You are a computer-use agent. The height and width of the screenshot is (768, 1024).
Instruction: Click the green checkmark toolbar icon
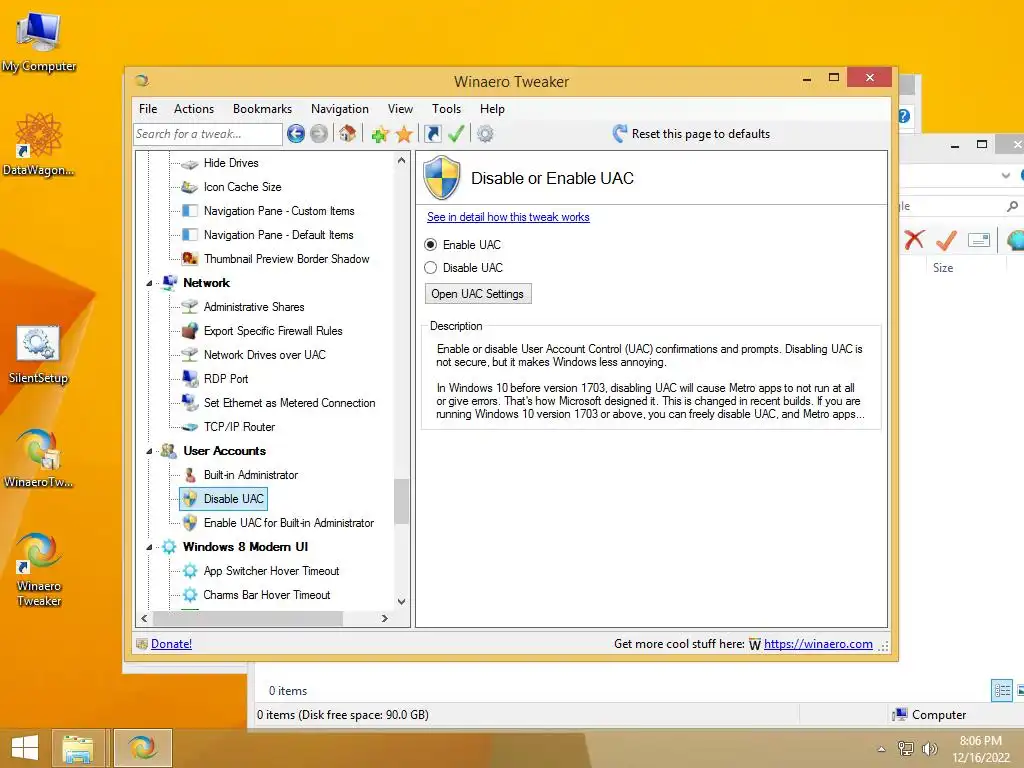click(x=456, y=134)
